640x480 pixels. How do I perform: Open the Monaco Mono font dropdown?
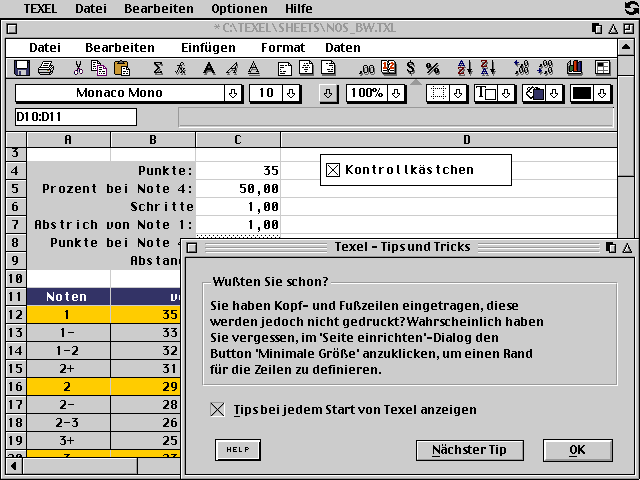tap(233, 93)
